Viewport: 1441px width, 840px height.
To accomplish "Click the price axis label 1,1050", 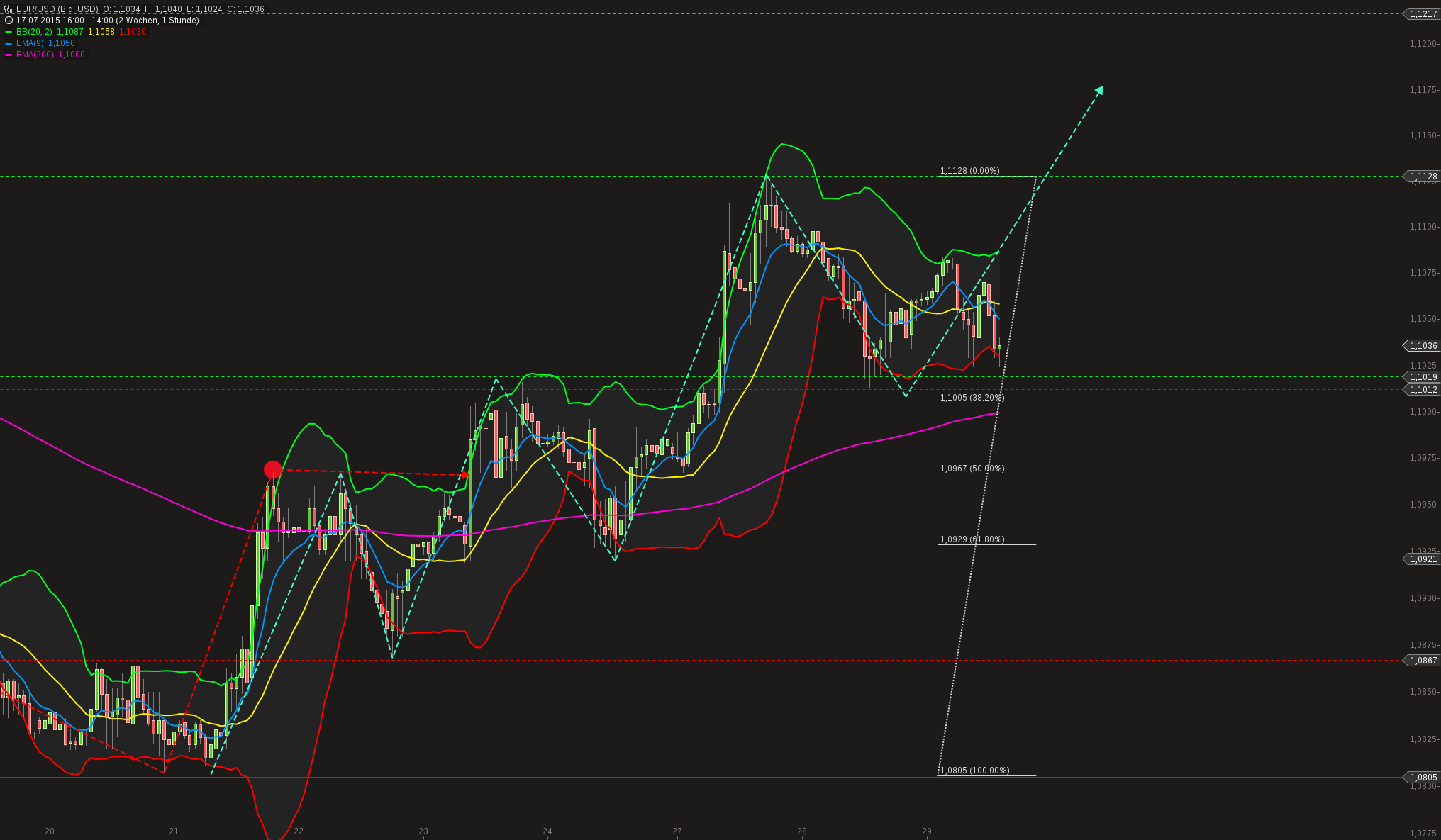I will pyautogui.click(x=1423, y=319).
